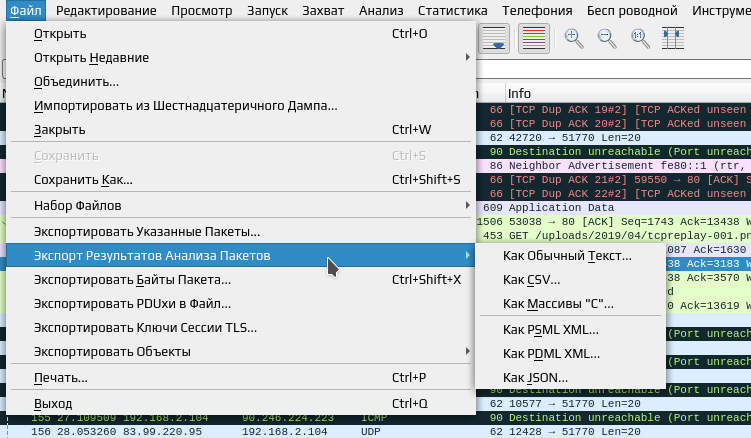751x438 pixels.
Task: Select packet row '53038 → 80 [ACK] Seq=1743'
Action: 614,222
